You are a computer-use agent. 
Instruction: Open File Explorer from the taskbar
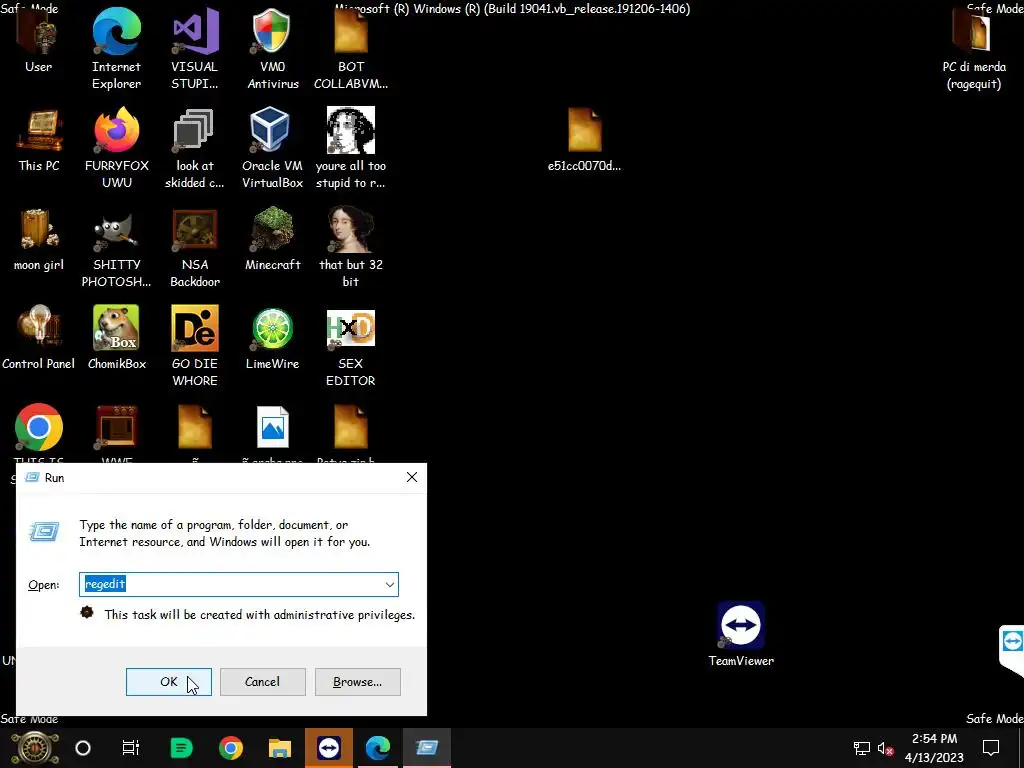point(280,748)
